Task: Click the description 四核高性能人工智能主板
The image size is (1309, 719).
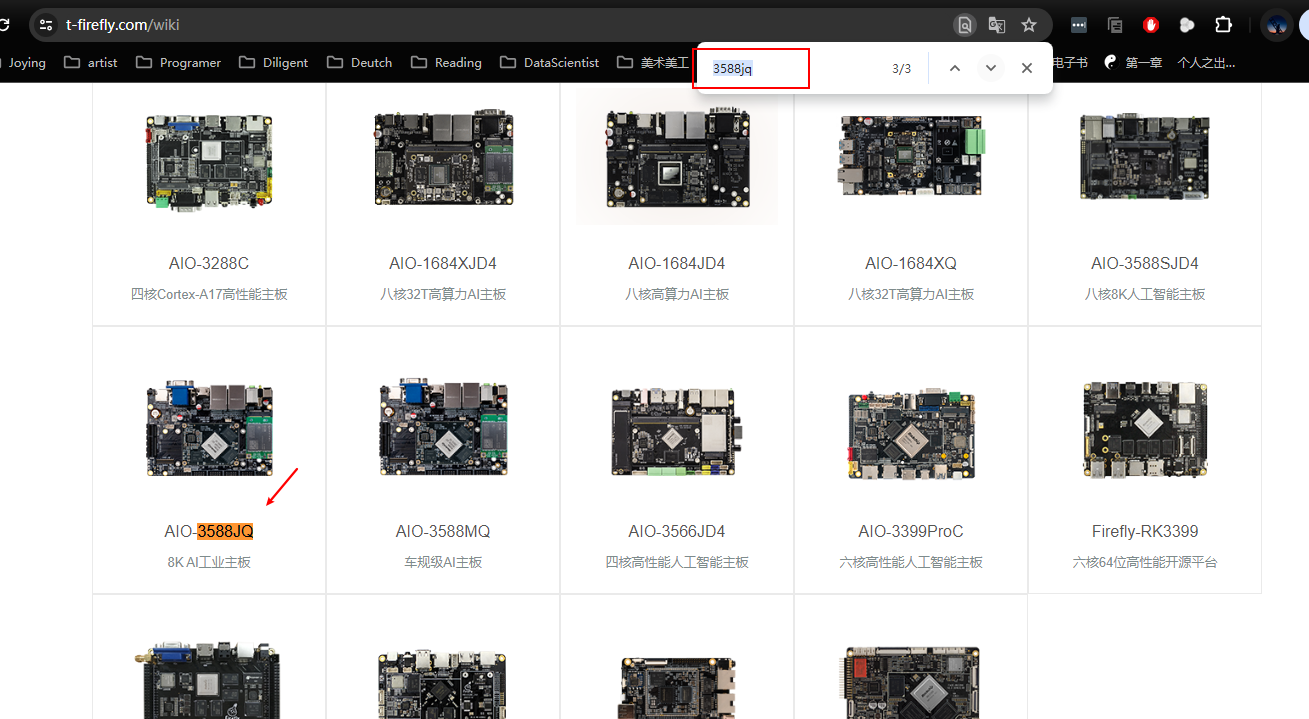Action: click(677, 562)
